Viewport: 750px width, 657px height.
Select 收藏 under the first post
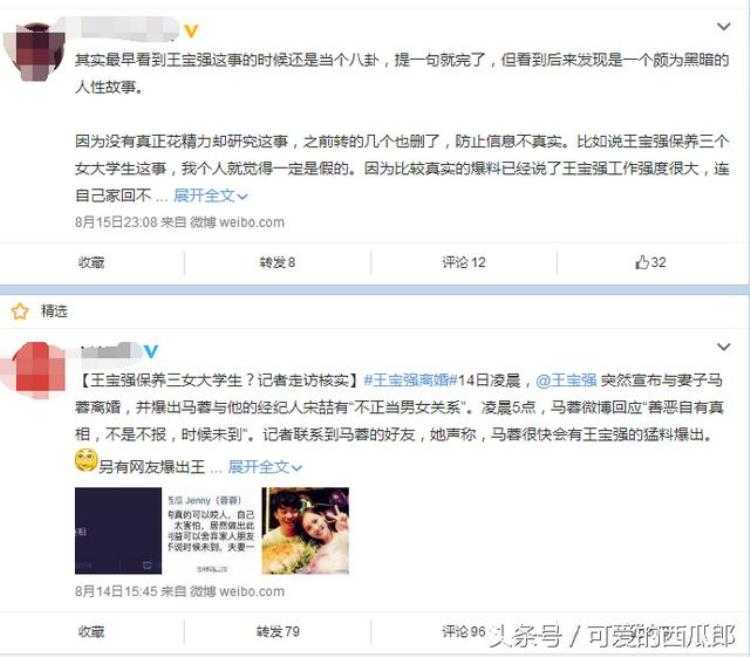[91, 263]
